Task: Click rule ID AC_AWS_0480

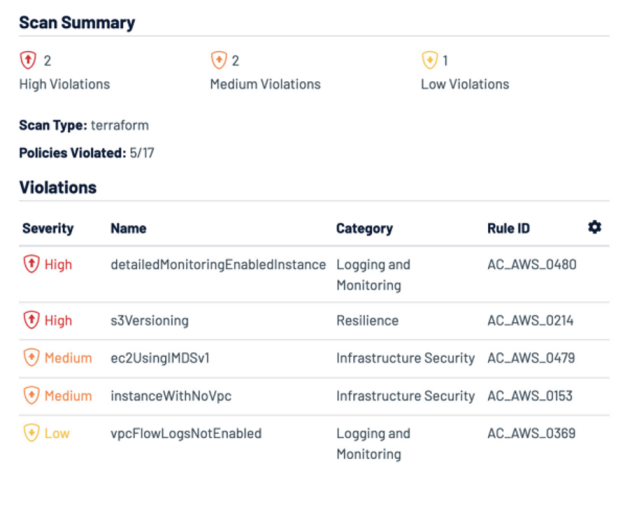Action: coord(531,265)
